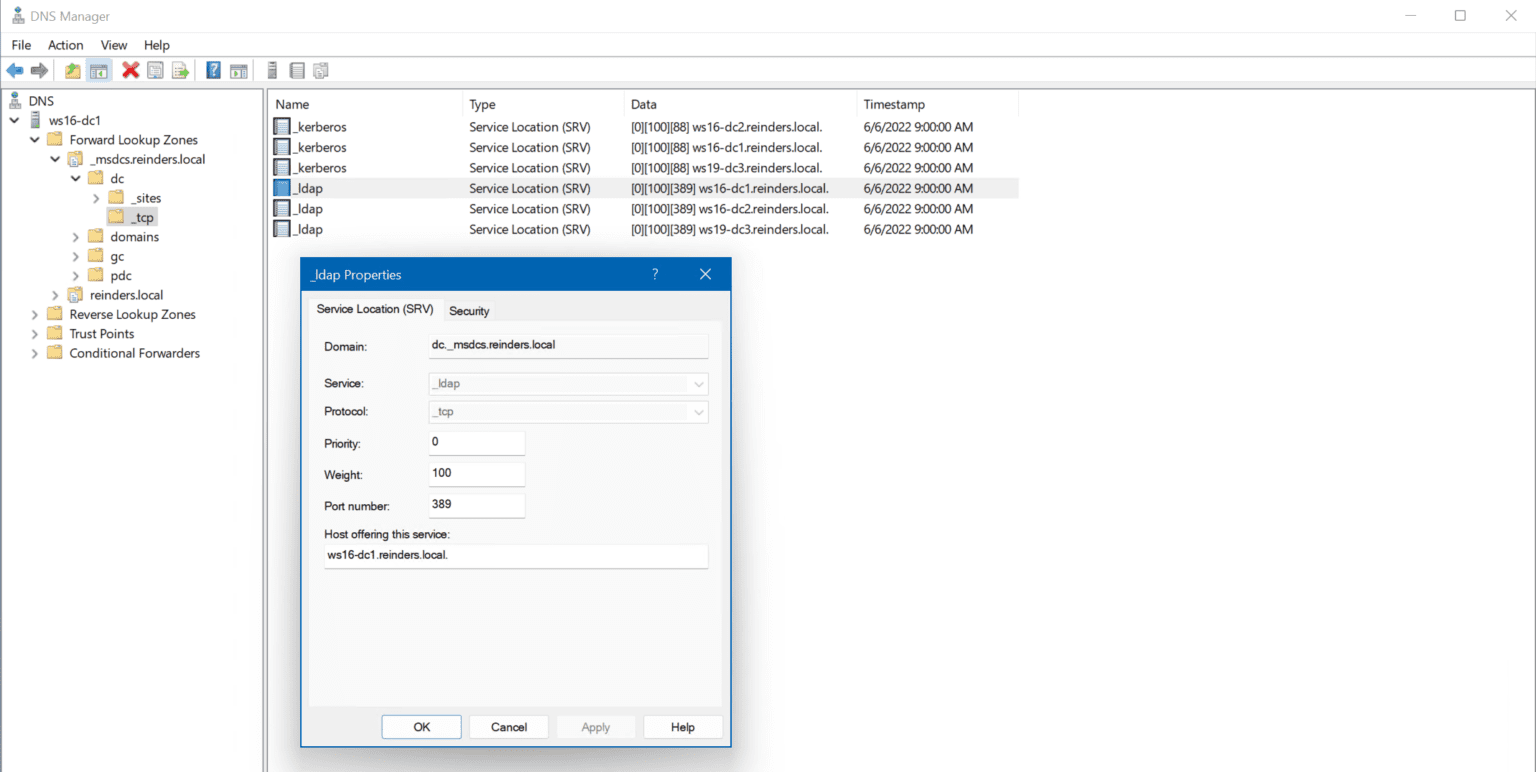The height and width of the screenshot is (772, 1536).
Task: Click the Forward navigation arrow in the toolbar
Action: (38, 69)
